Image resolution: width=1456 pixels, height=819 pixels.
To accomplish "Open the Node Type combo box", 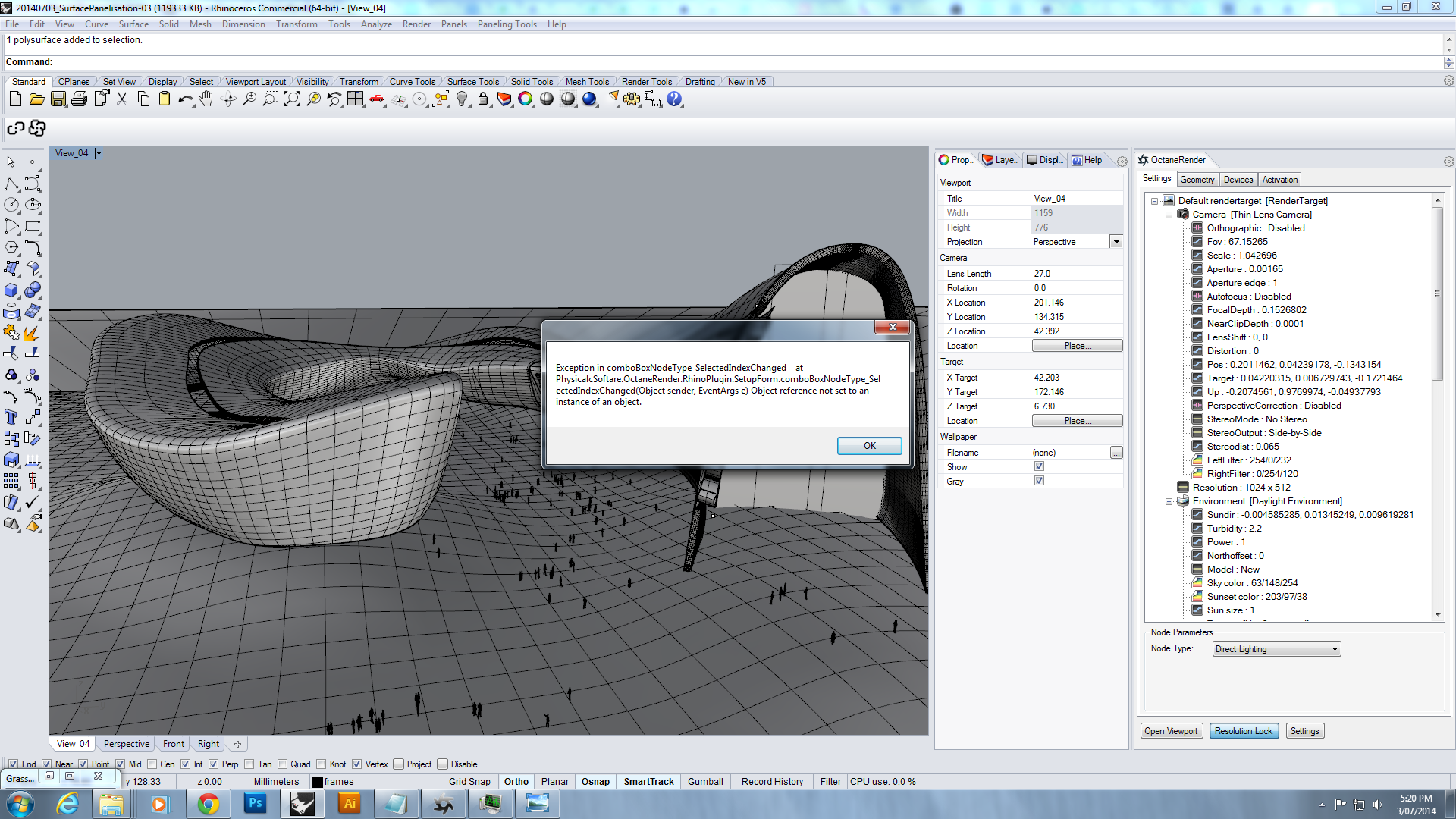I will coord(1276,649).
